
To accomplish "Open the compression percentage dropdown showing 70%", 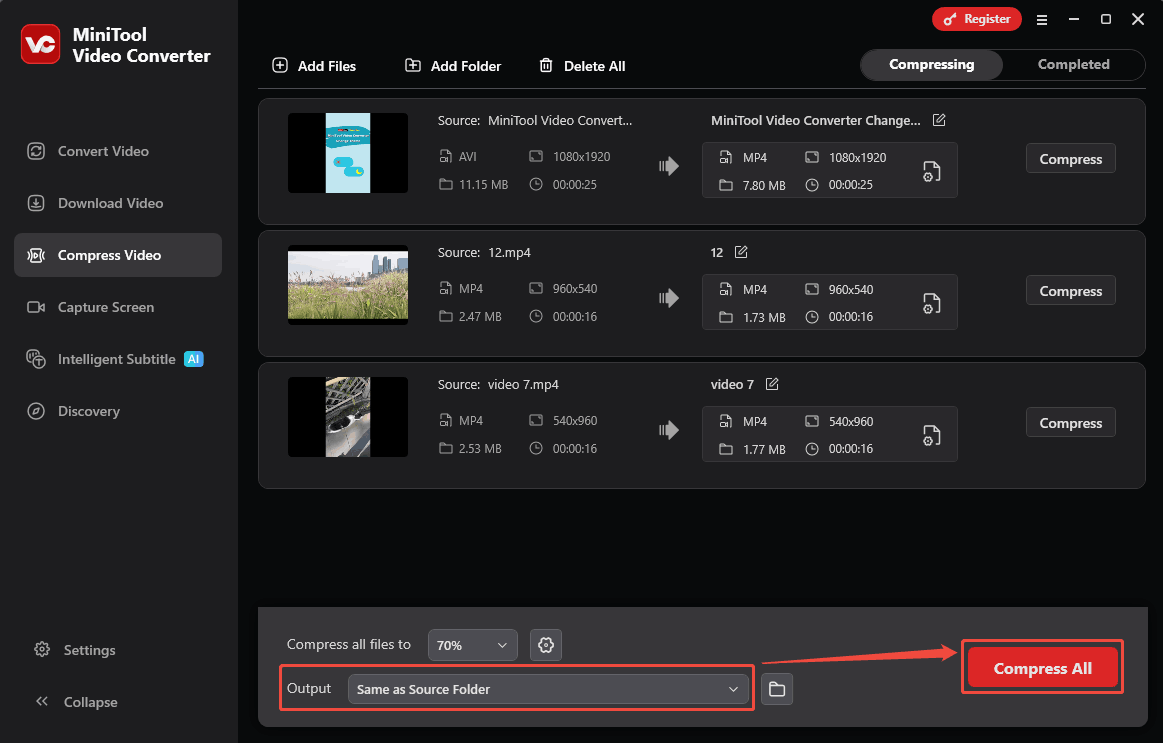I will 472,645.
